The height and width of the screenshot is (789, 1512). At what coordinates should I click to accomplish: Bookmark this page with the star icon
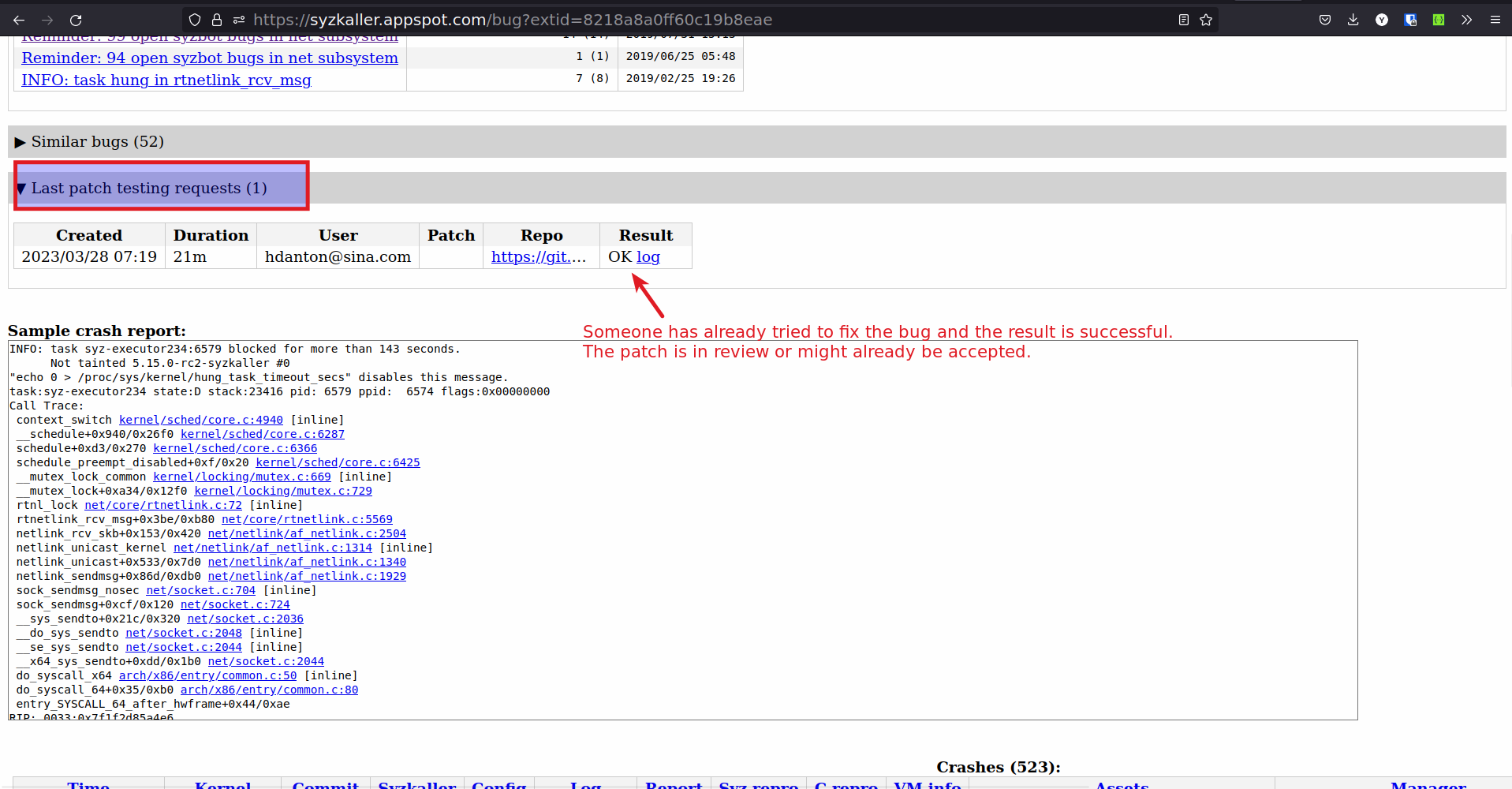point(1206,20)
